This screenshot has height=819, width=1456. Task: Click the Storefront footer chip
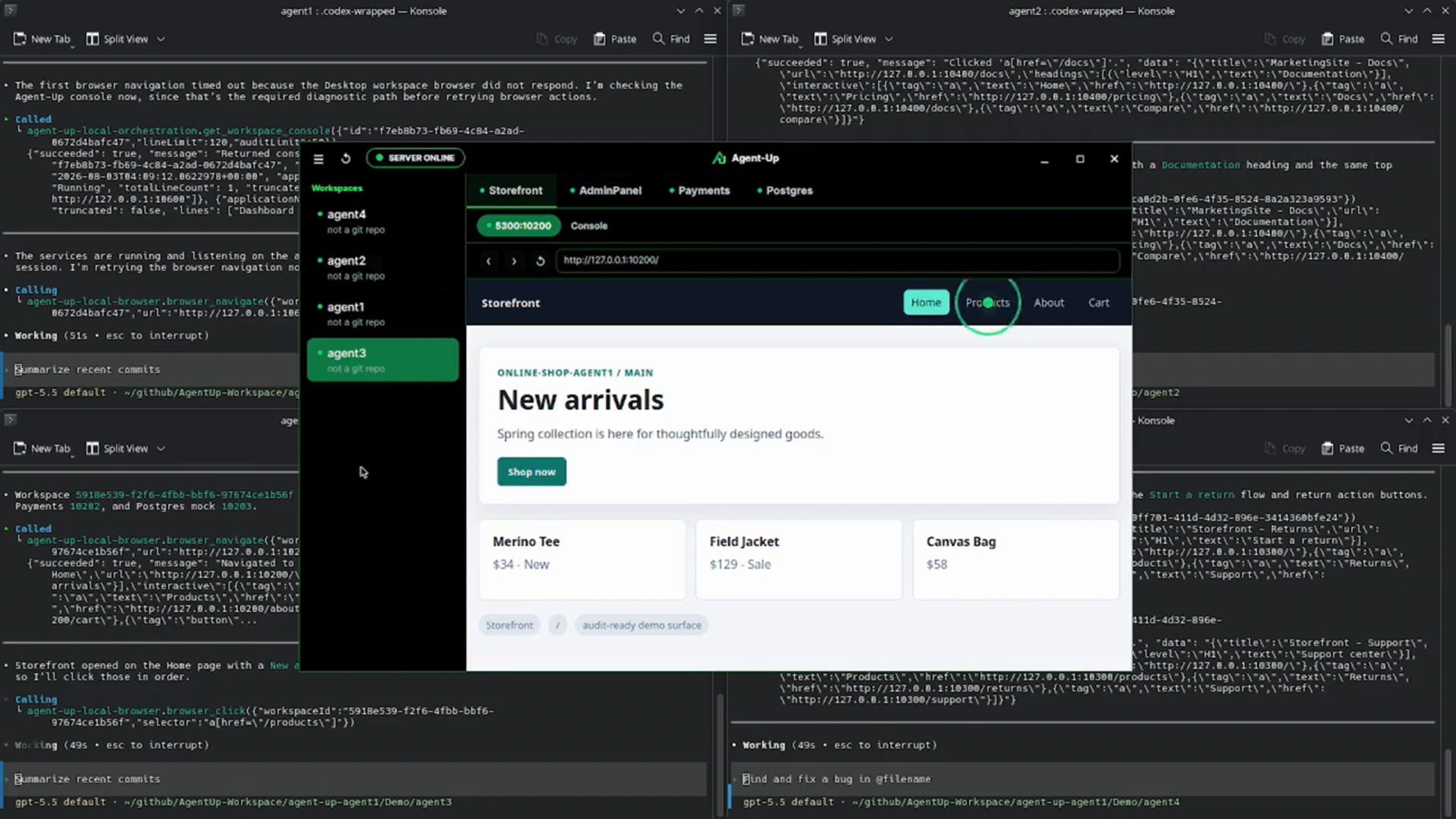[509, 626]
